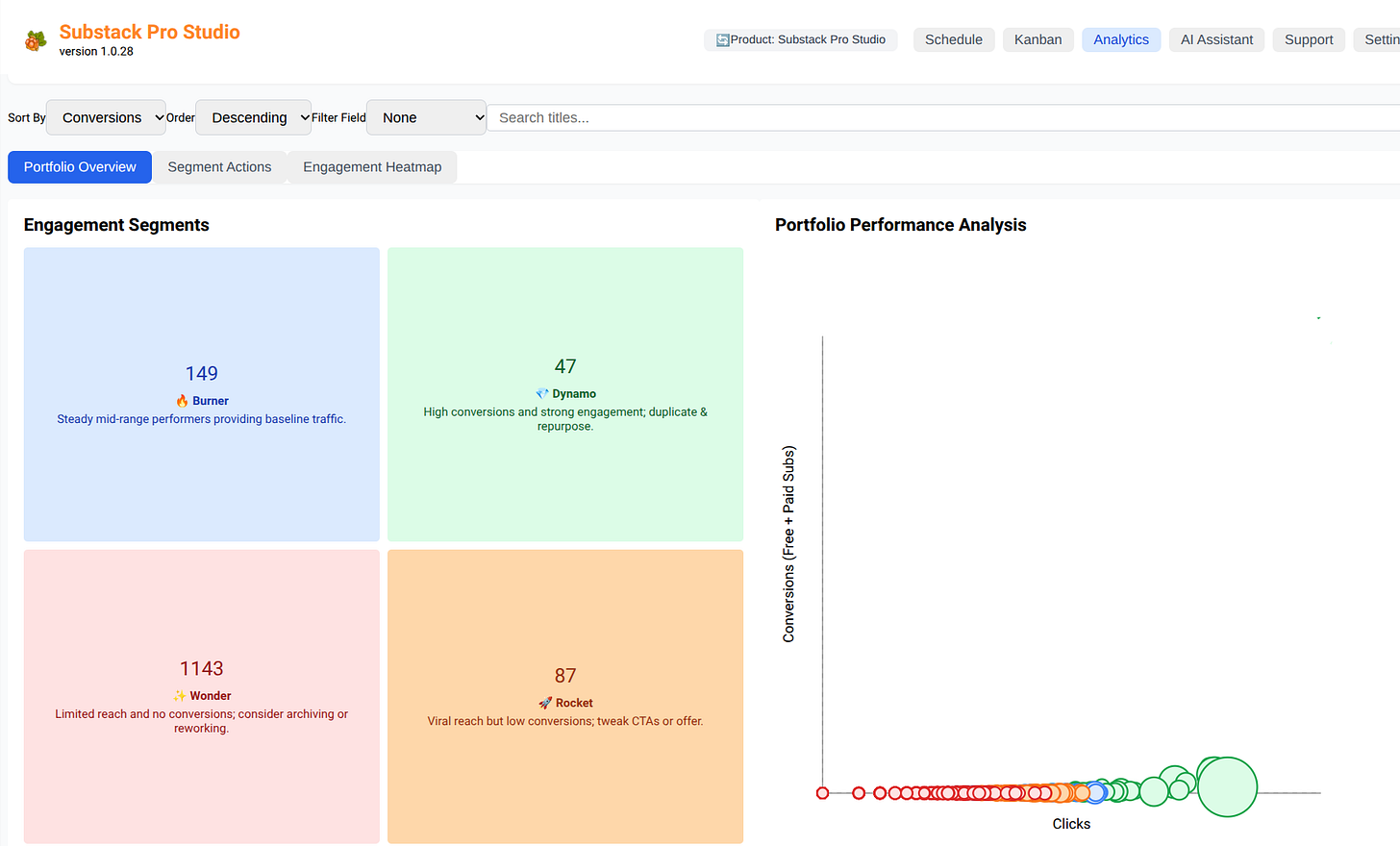Open the Kanban page
The width and height of the screenshot is (1400, 846).
click(x=1038, y=39)
